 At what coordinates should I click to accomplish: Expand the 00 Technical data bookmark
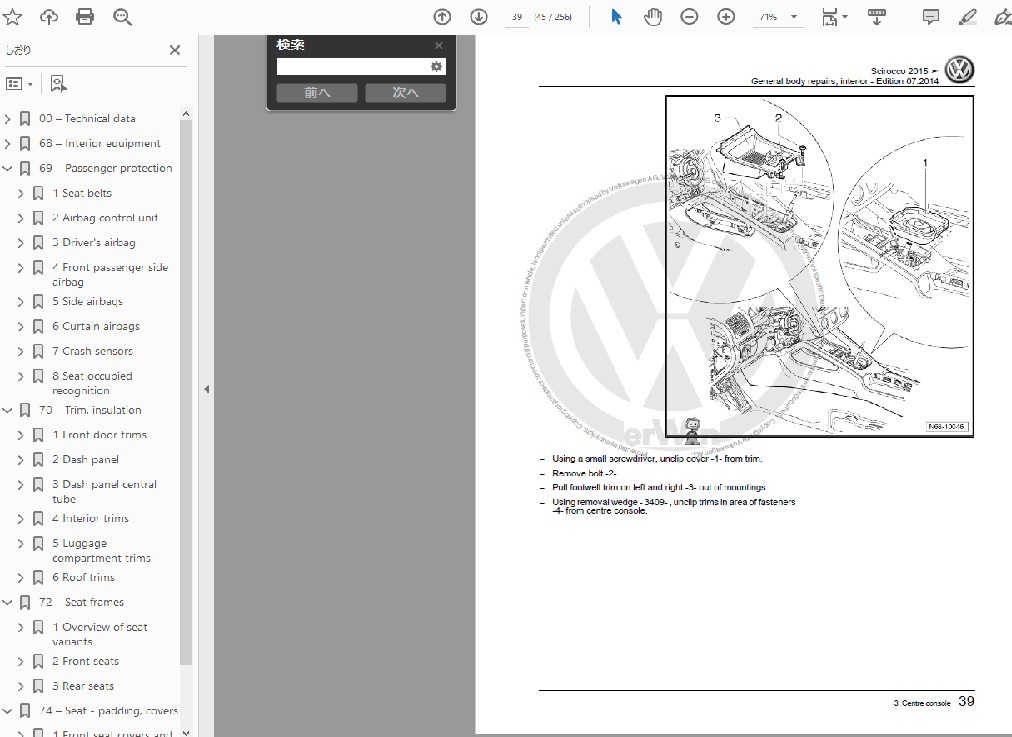[8, 118]
